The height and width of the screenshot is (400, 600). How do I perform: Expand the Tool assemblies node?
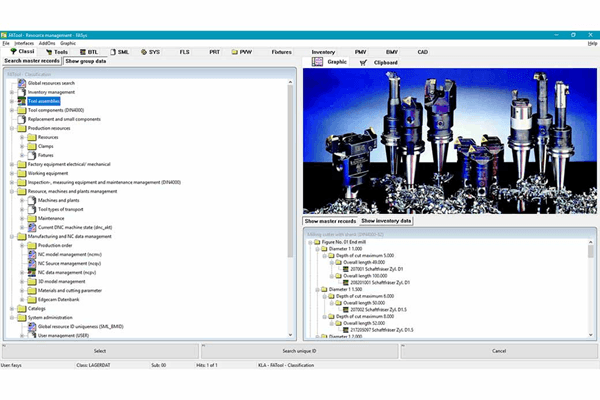pyautogui.click(x=12, y=101)
